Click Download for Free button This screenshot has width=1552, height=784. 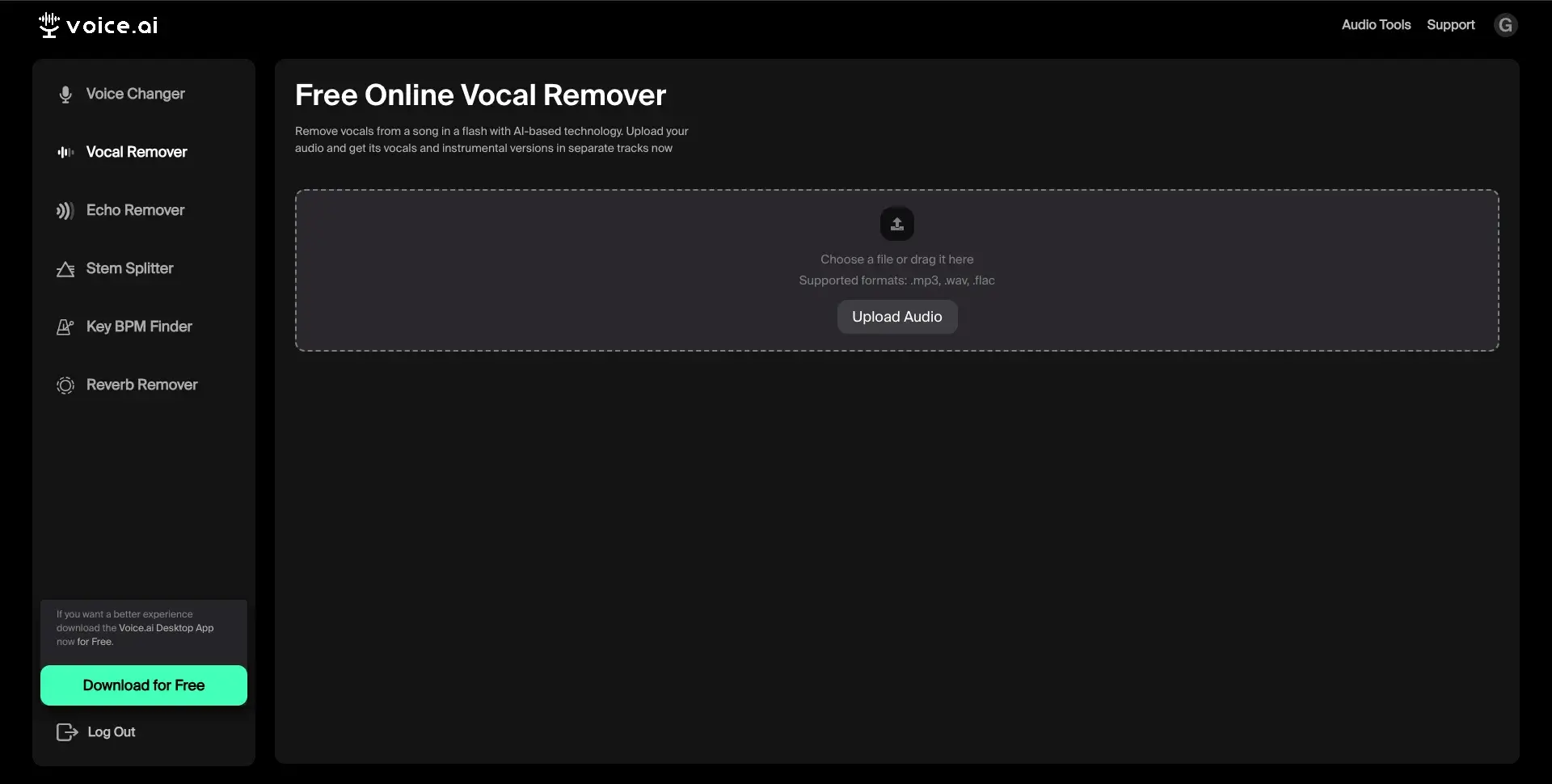click(x=144, y=685)
